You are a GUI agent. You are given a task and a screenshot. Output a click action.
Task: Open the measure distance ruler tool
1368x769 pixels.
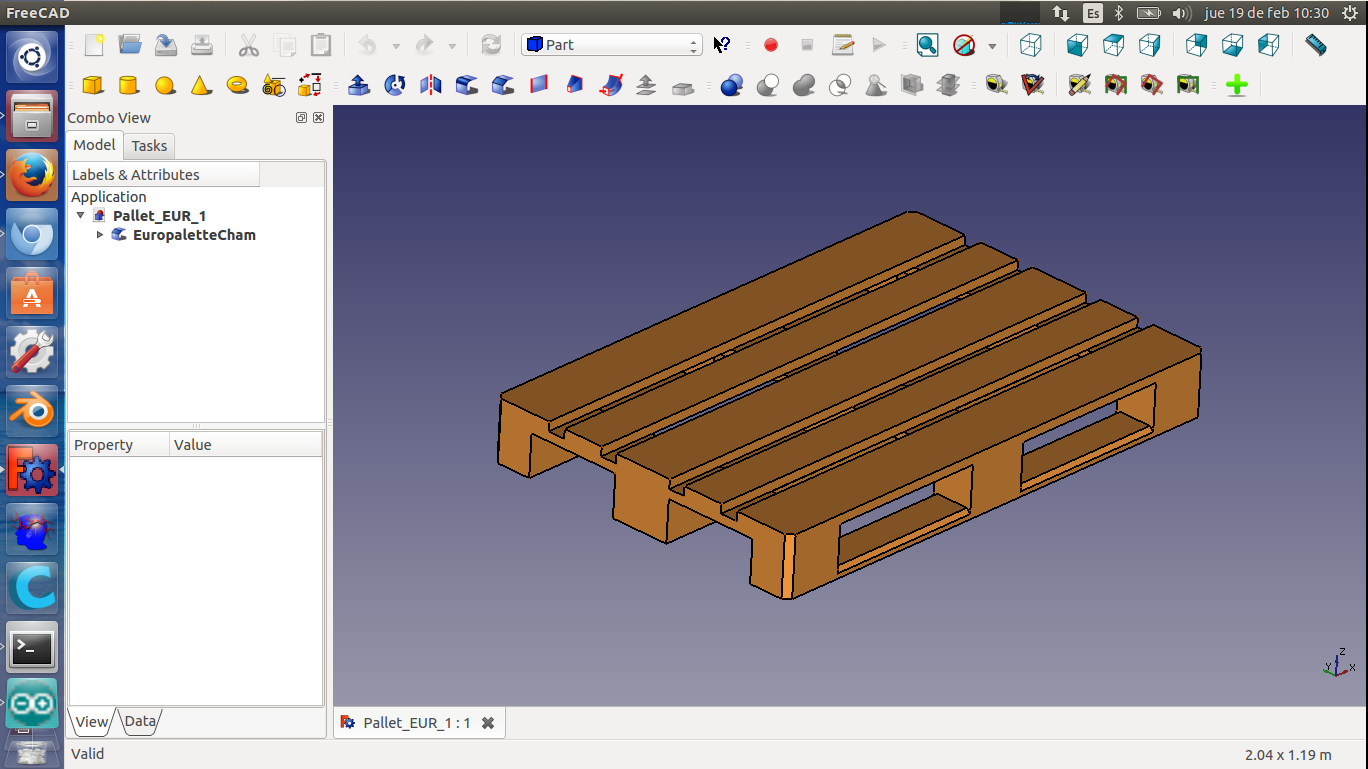point(1316,45)
